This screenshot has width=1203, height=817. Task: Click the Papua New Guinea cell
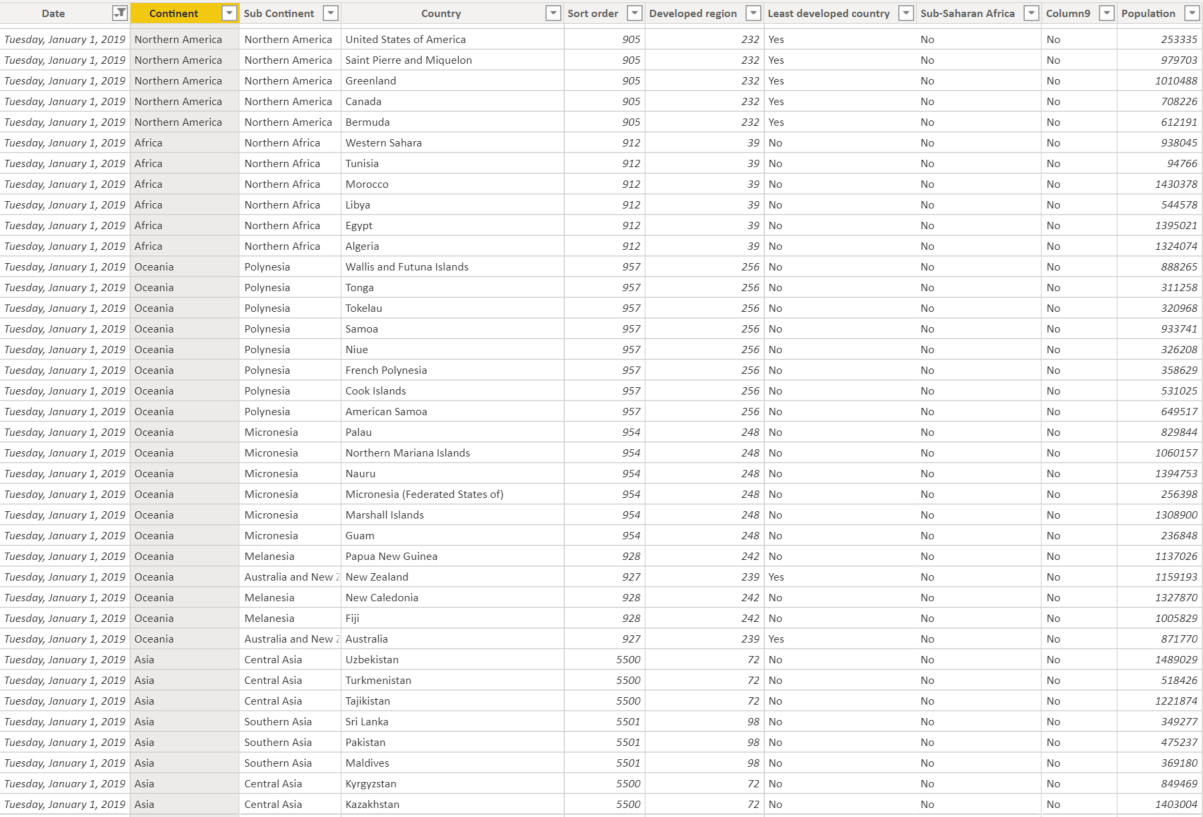tap(452, 556)
